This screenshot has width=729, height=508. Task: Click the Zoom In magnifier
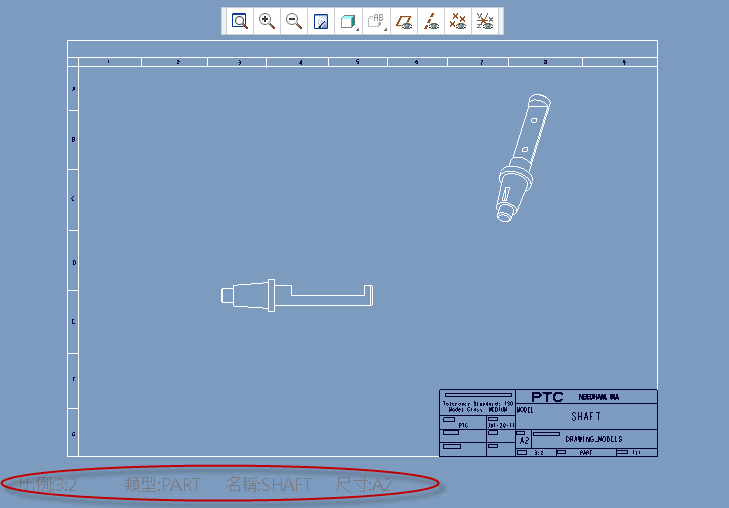click(x=267, y=21)
